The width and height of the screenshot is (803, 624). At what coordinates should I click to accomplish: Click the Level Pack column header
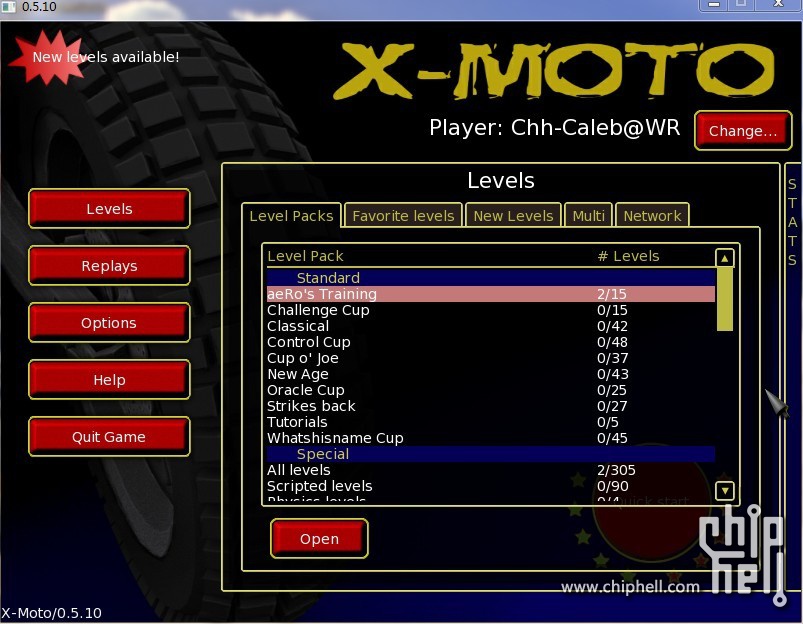305,256
